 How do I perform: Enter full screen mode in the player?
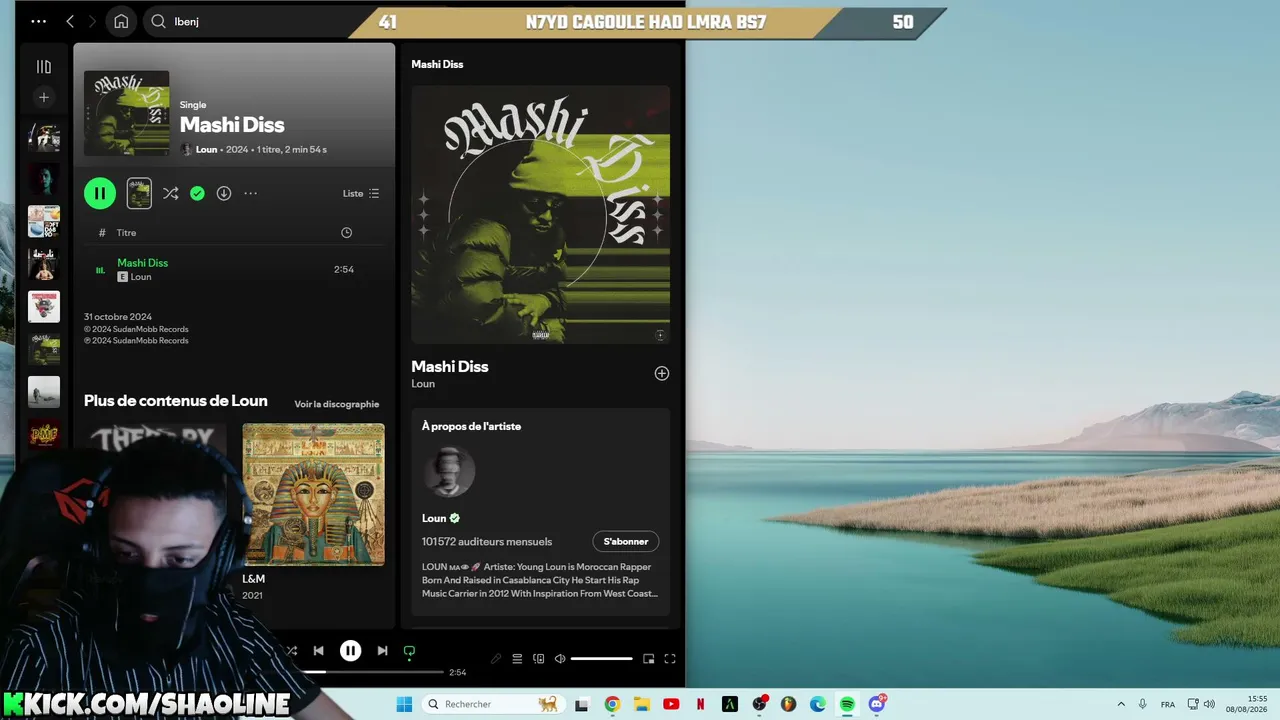coord(670,659)
